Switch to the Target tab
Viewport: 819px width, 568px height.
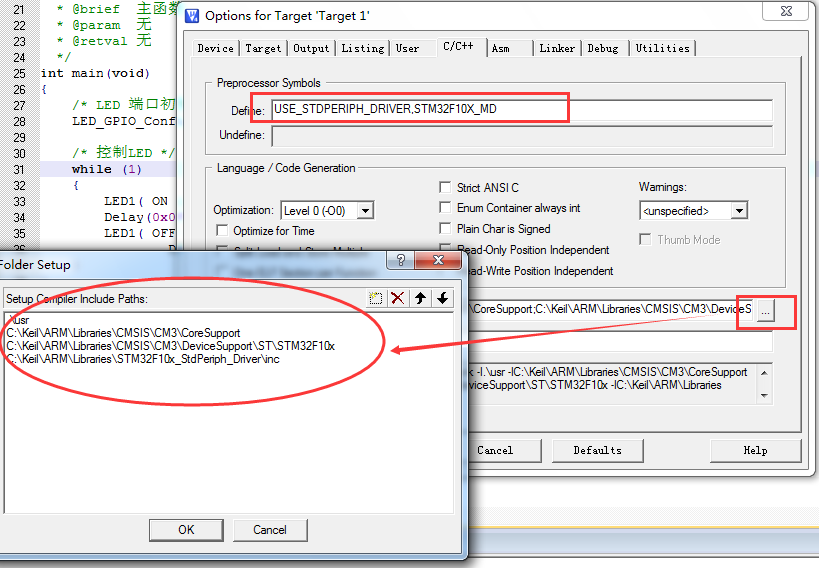(x=263, y=48)
